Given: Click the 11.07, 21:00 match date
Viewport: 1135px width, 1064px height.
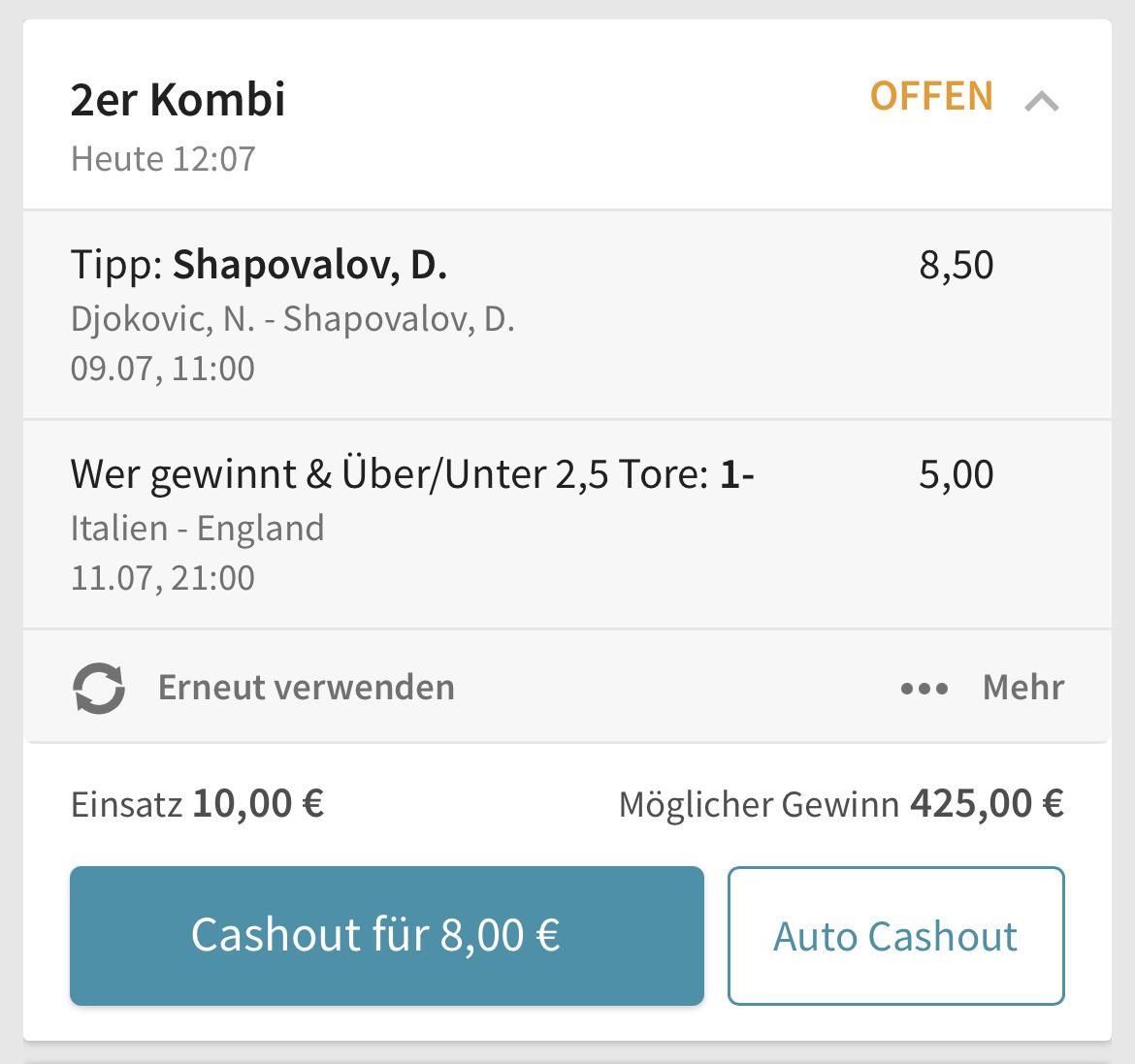Looking at the screenshot, I should click(x=163, y=578).
